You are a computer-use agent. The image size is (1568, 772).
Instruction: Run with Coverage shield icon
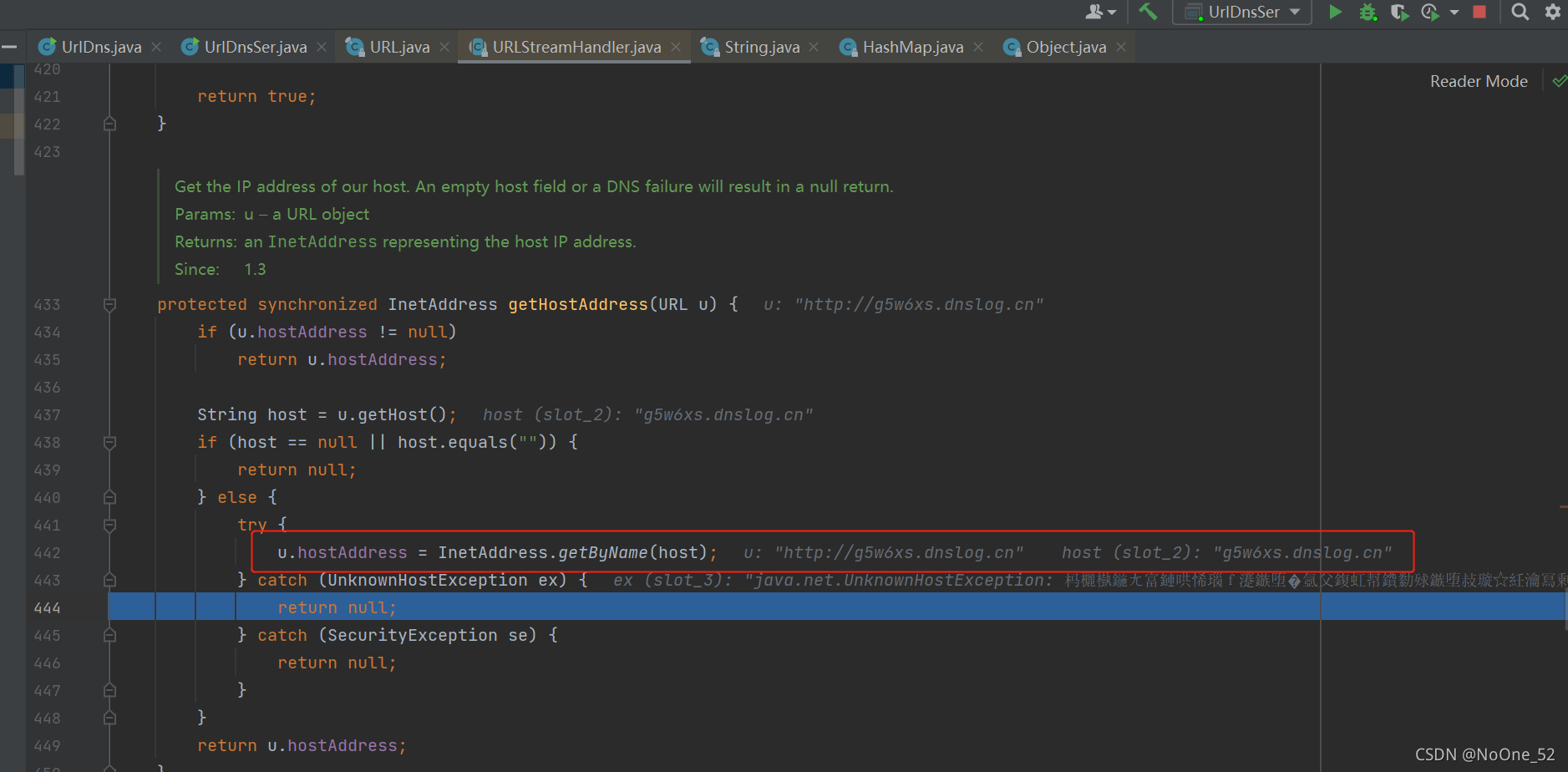[x=1399, y=12]
